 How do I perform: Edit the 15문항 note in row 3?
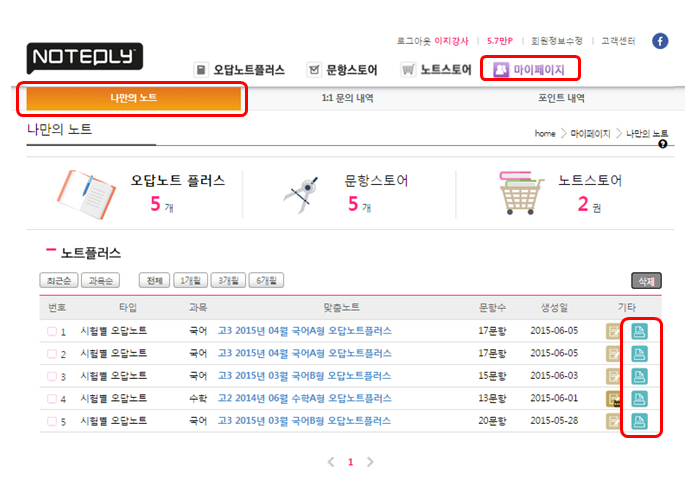tap(613, 376)
